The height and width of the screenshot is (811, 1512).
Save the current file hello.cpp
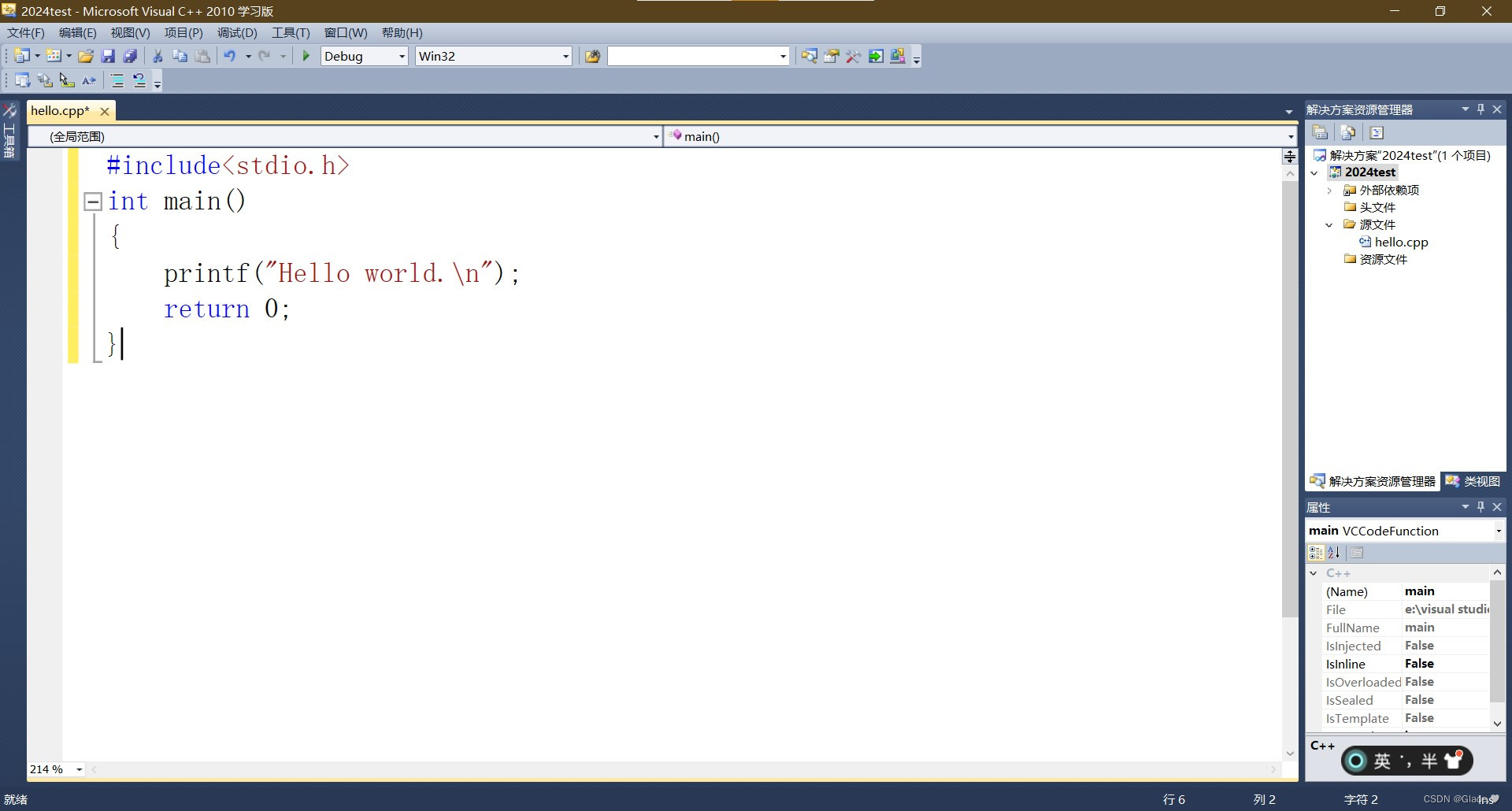click(x=109, y=56)
